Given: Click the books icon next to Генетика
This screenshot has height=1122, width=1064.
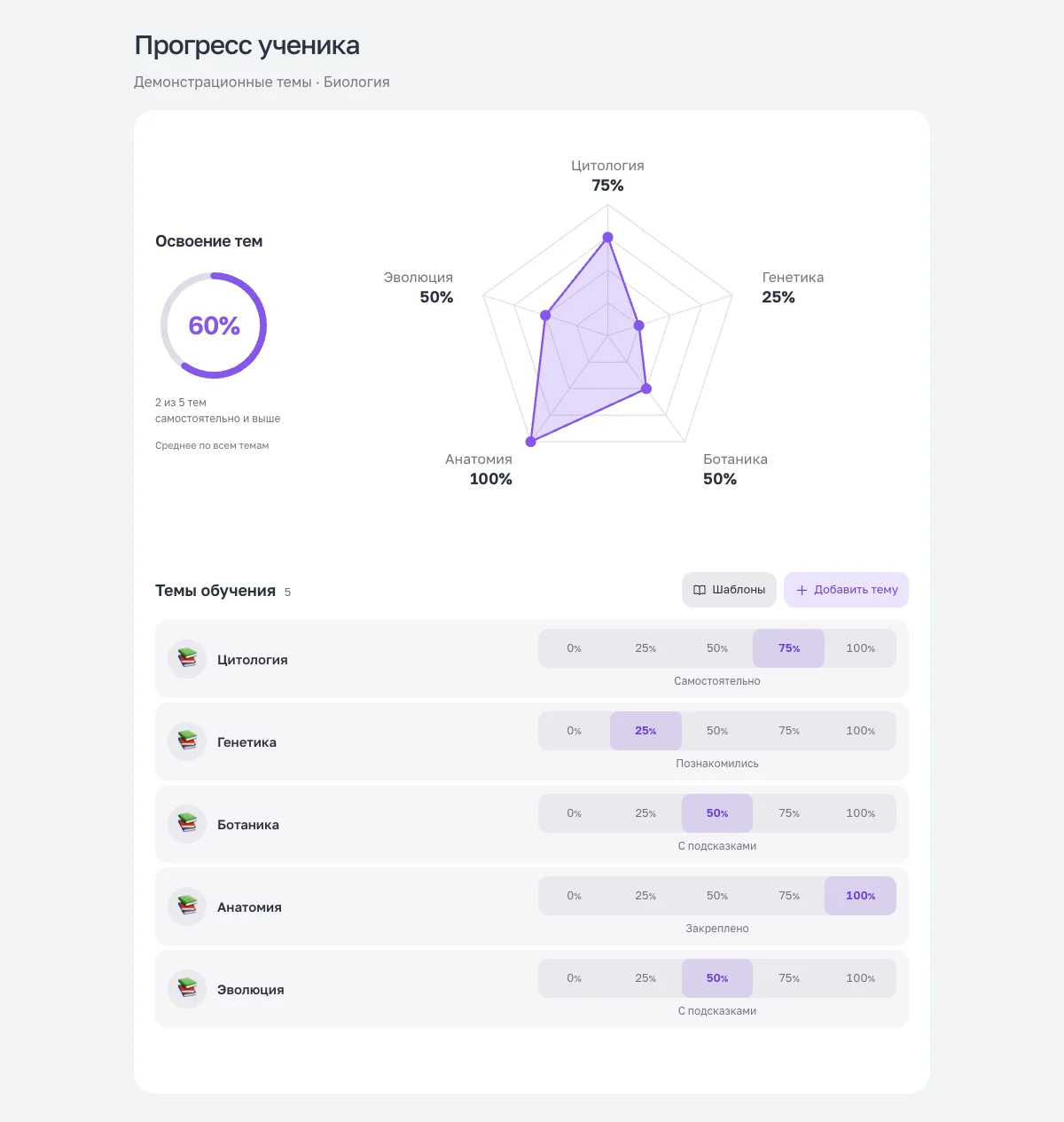Looking at the screenshot, I should click(187, 741).
